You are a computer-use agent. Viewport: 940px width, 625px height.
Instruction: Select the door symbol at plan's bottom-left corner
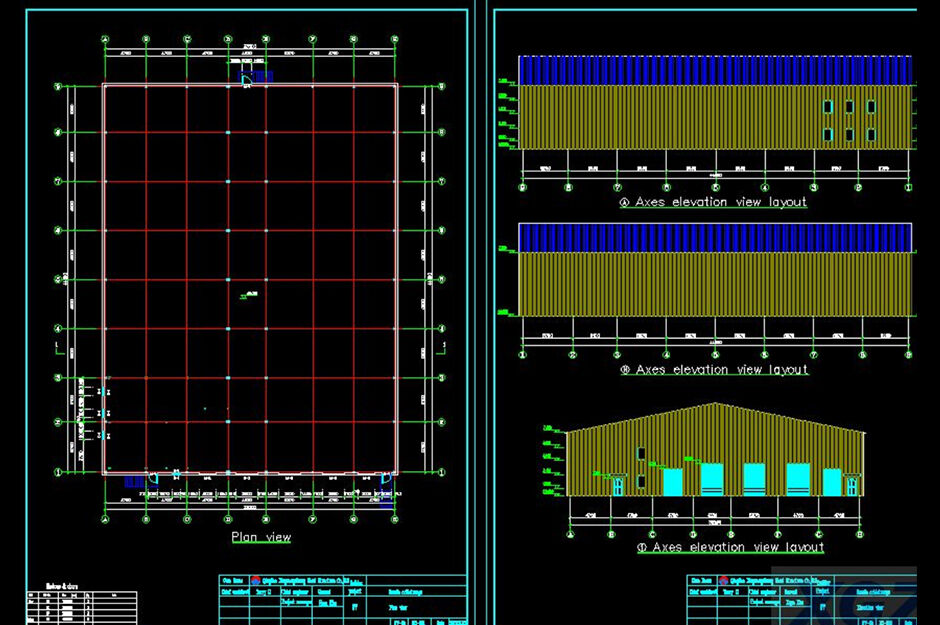152,477
